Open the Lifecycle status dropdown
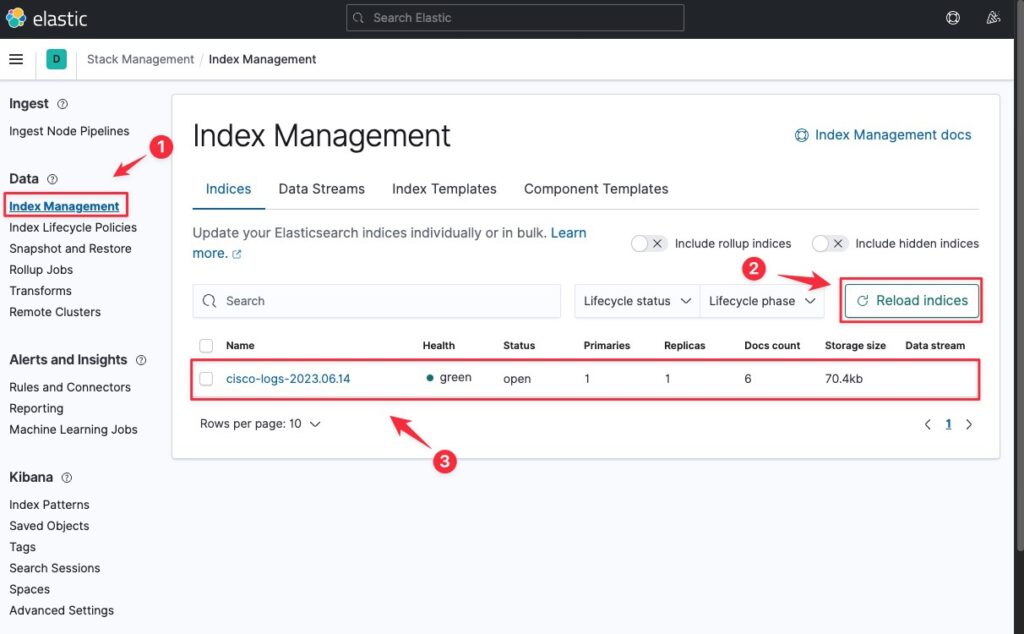This screenshot has width=1024, height=634. point(637,301)
